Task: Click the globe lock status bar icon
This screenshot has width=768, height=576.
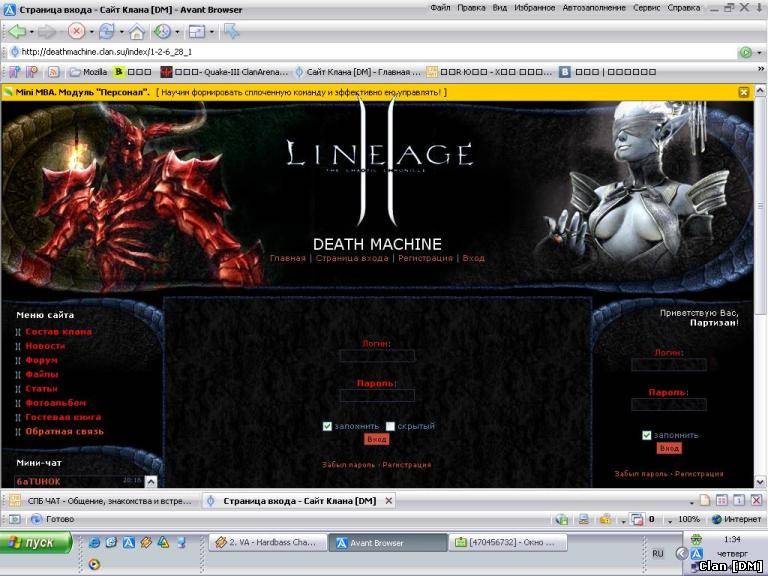Action: pos(562,519)
